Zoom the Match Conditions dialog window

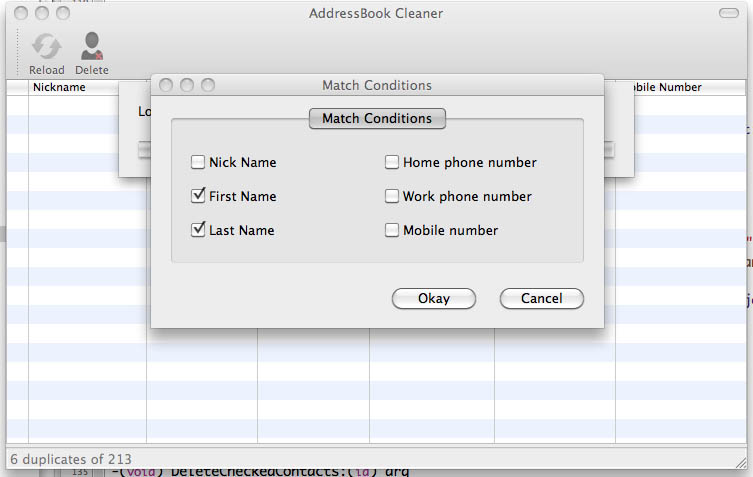click(x=208, y=86)
